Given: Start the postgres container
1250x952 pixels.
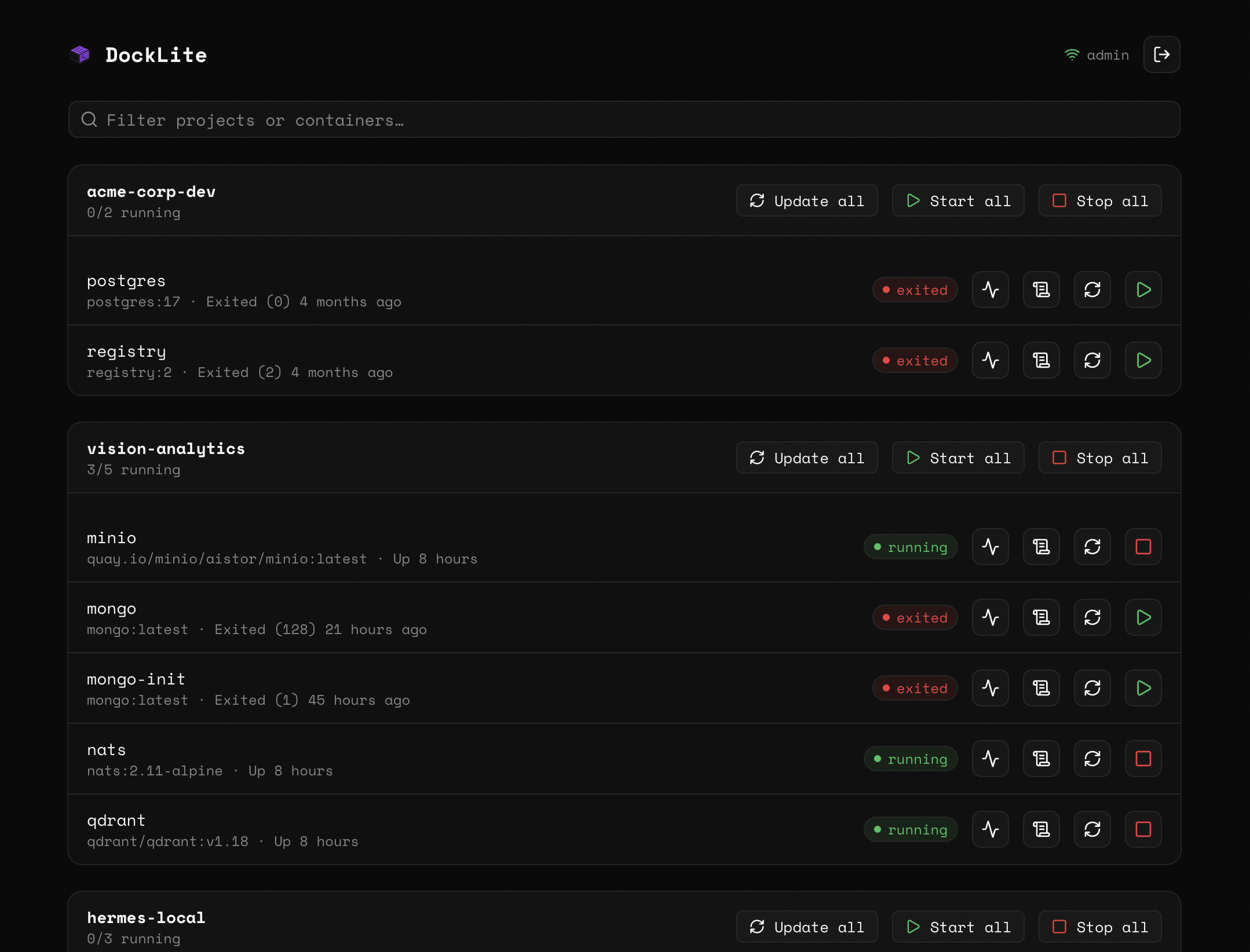Looking at the screenshot, I should pos(1143,290).
